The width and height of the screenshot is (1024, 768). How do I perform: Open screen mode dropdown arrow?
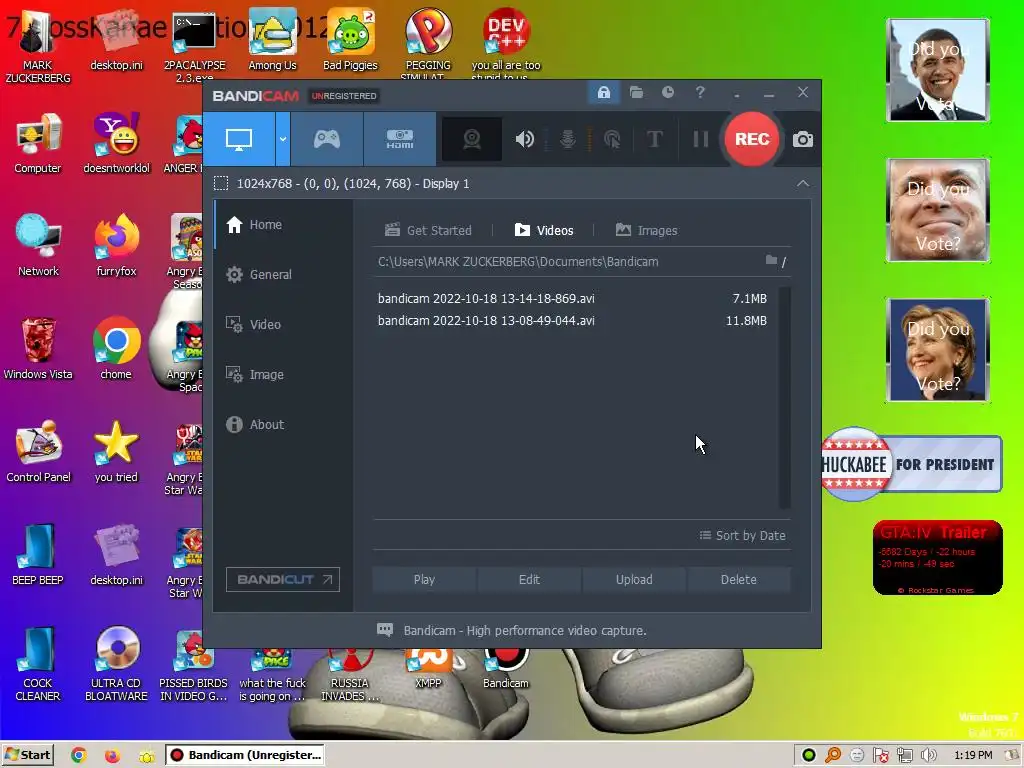tap(283, 139)
